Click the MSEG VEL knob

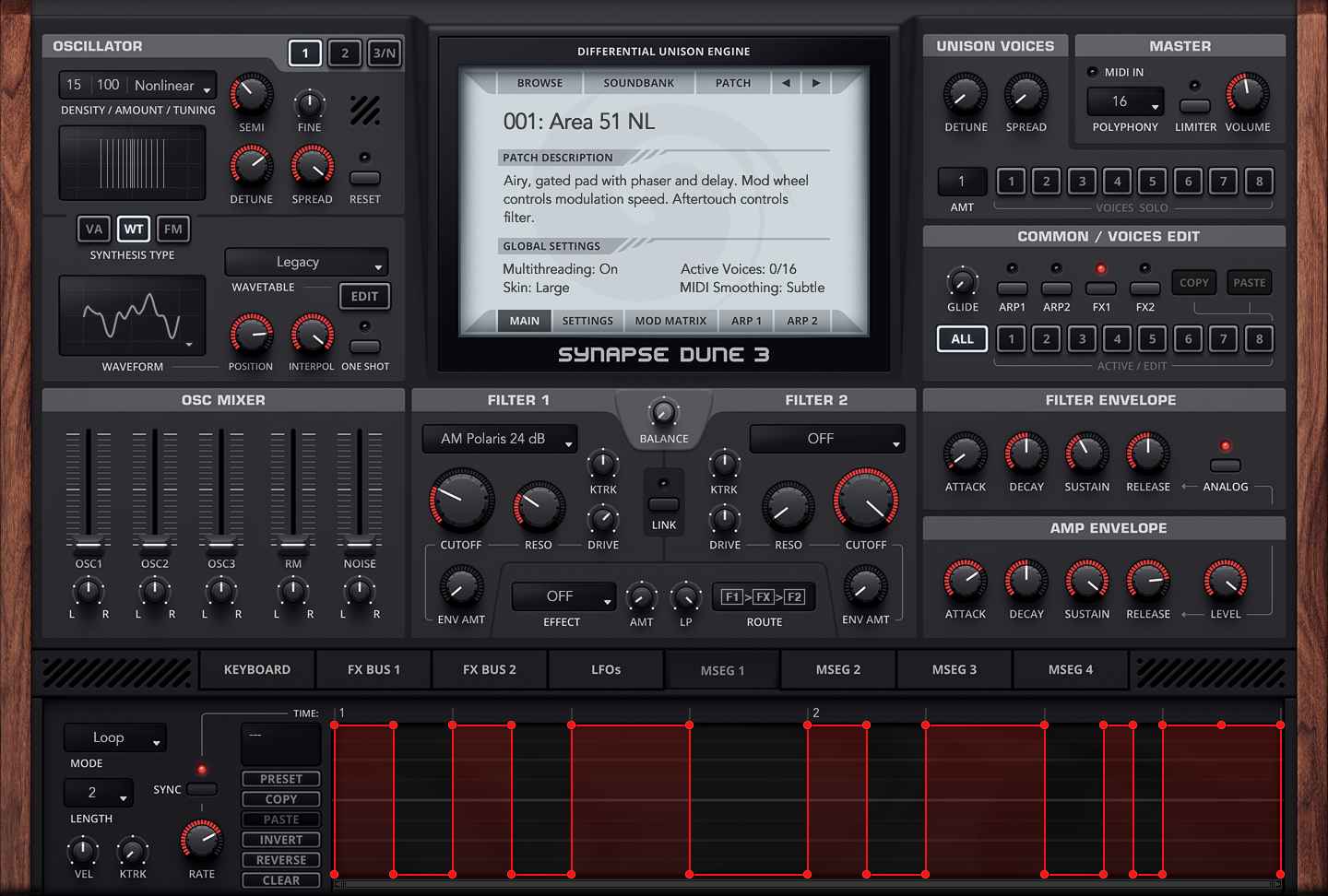click(x=83, y=851)
